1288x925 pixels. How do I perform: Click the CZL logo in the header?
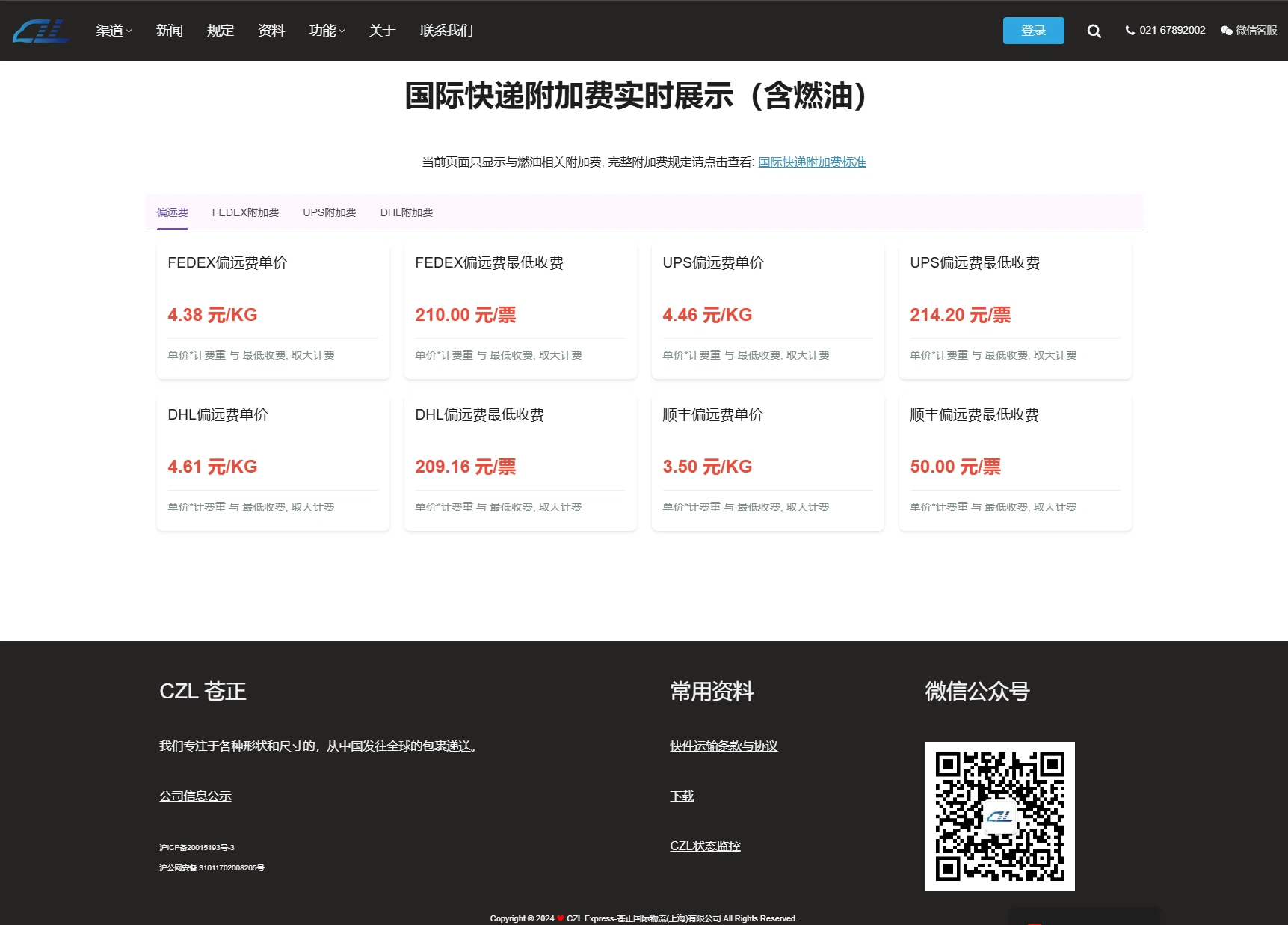pyautogui.click(x=41, y=31)
